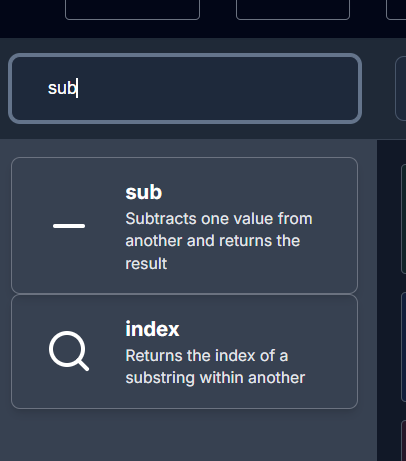
Task: Click the magnifier icon for index function
Action: tap(69, 351)
